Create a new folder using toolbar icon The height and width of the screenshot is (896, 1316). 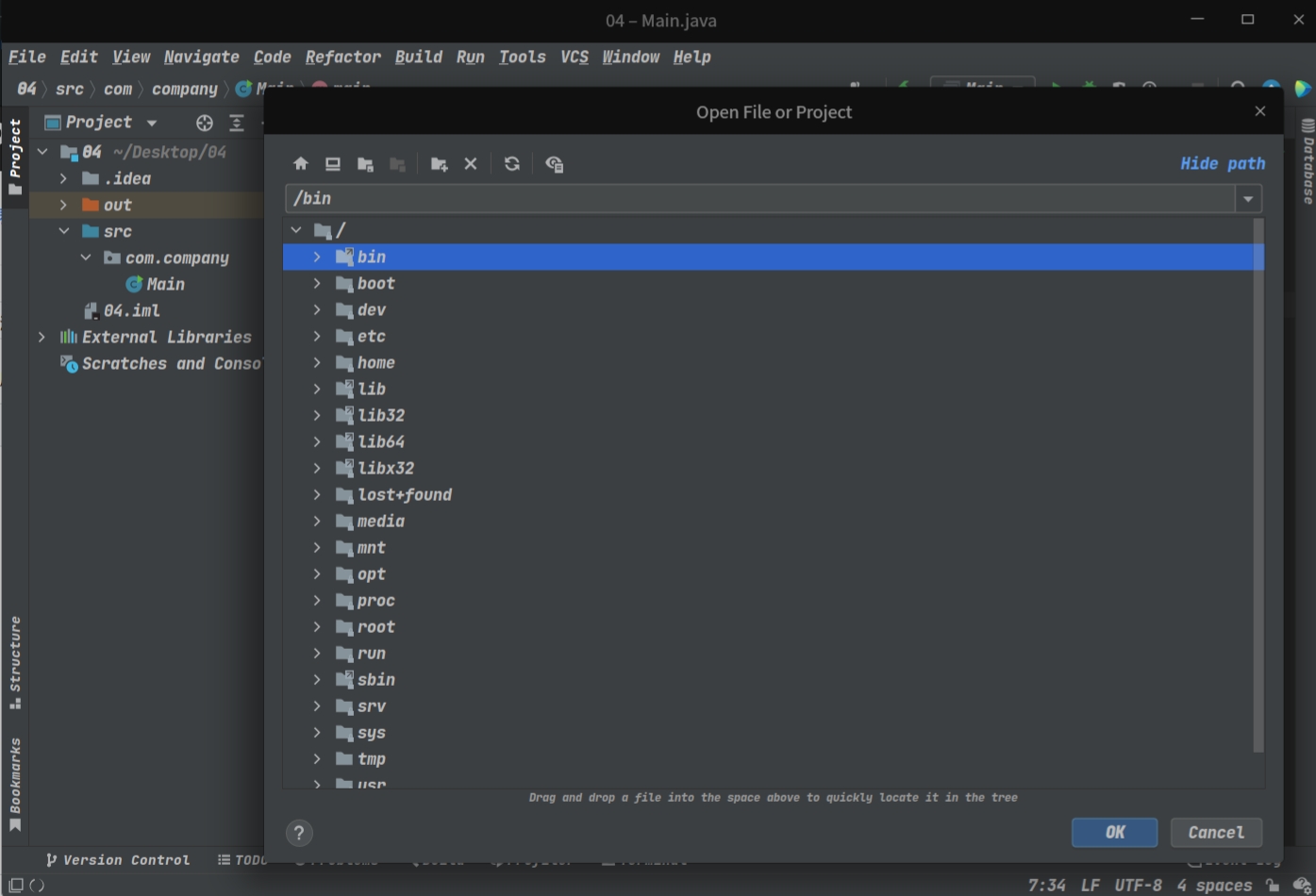pos(439,164)
